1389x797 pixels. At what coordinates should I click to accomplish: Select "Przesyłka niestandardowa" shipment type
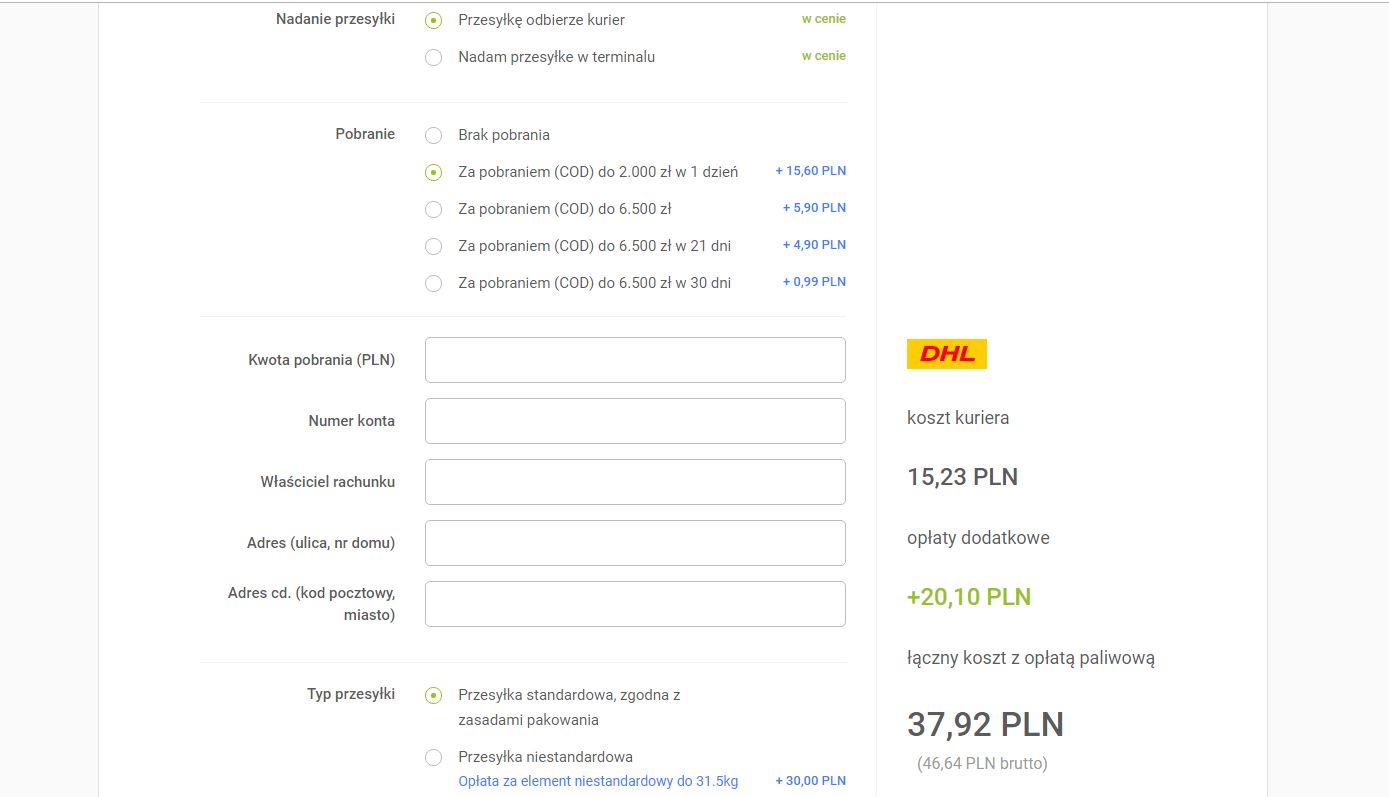[433, 757]
